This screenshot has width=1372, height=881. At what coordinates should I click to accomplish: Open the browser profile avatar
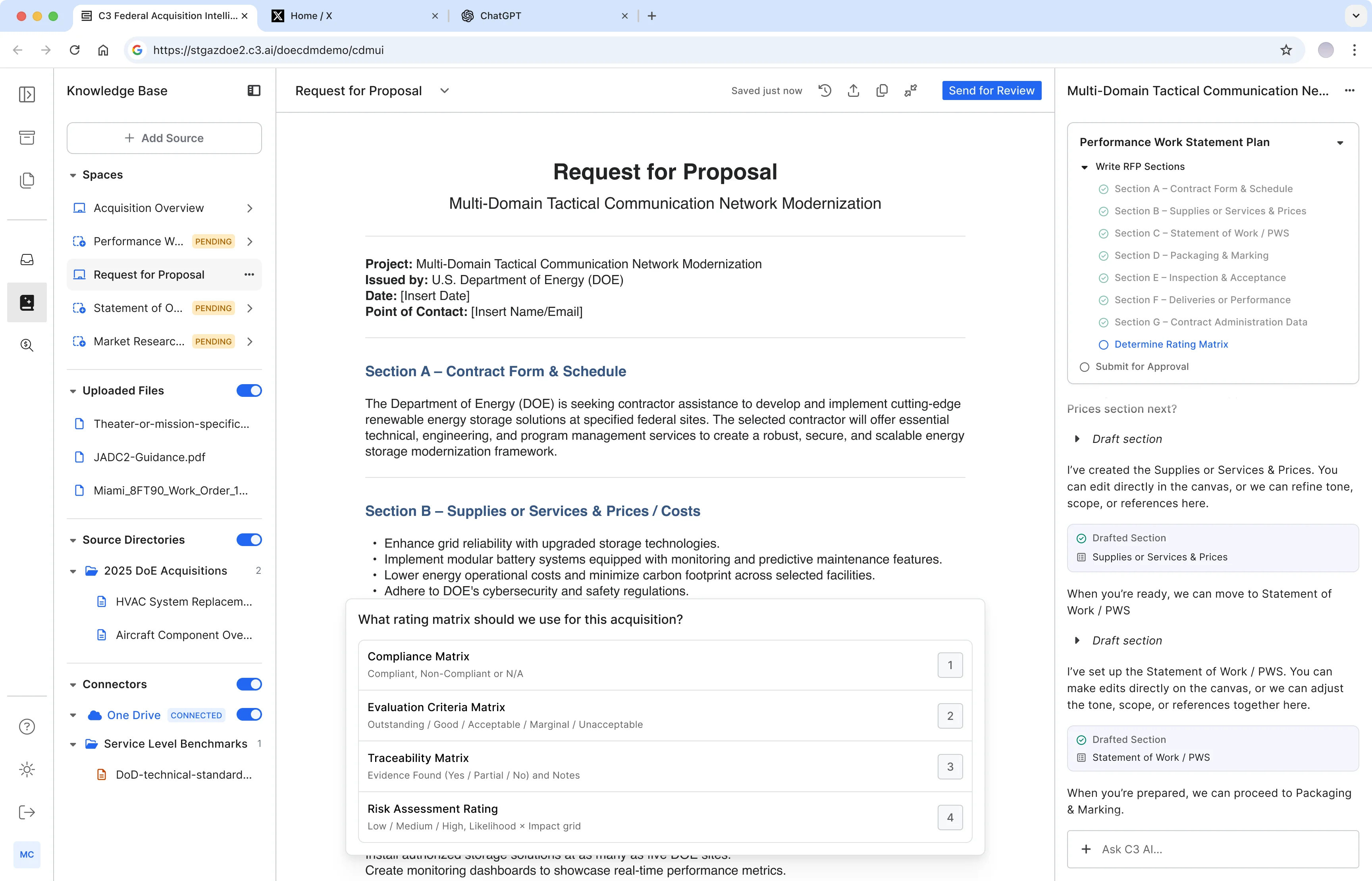(x=1326, y=50)
